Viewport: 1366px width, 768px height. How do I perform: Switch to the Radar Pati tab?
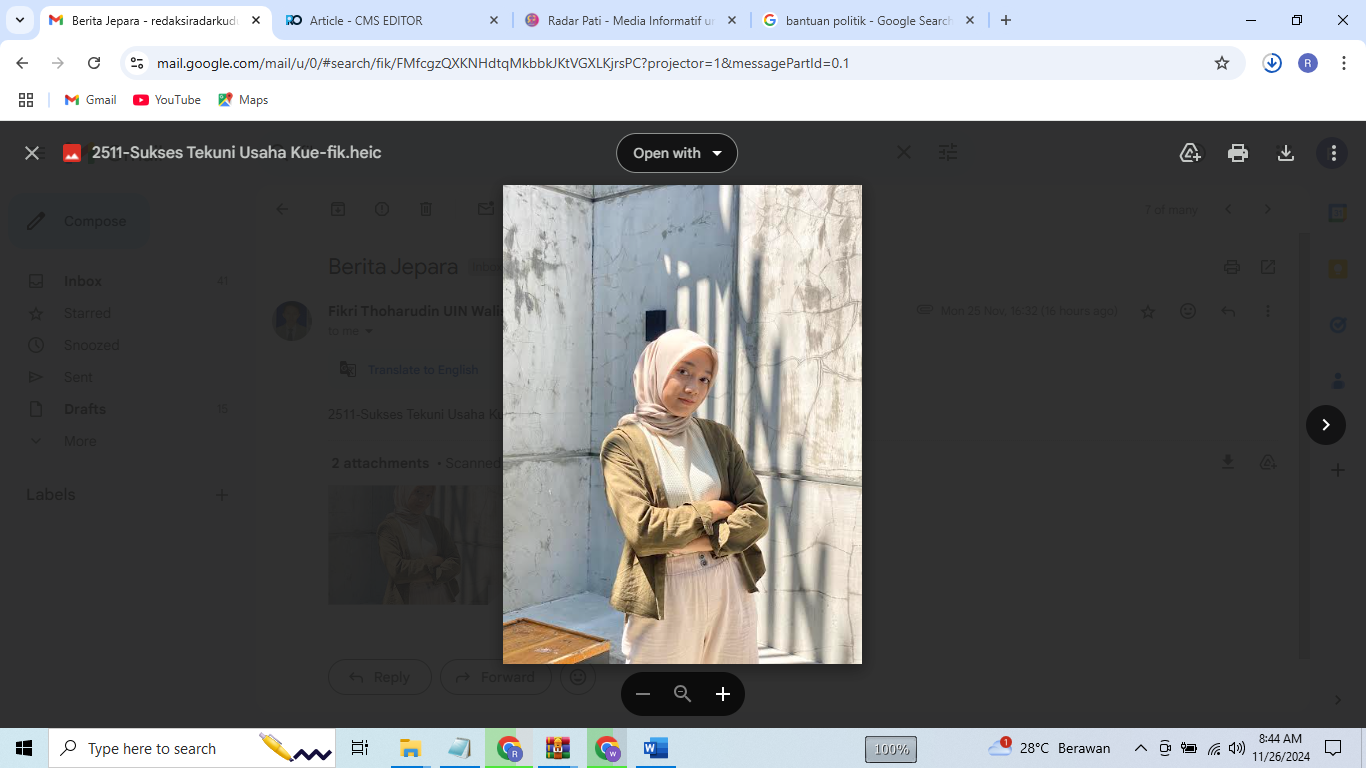(630, 20)
